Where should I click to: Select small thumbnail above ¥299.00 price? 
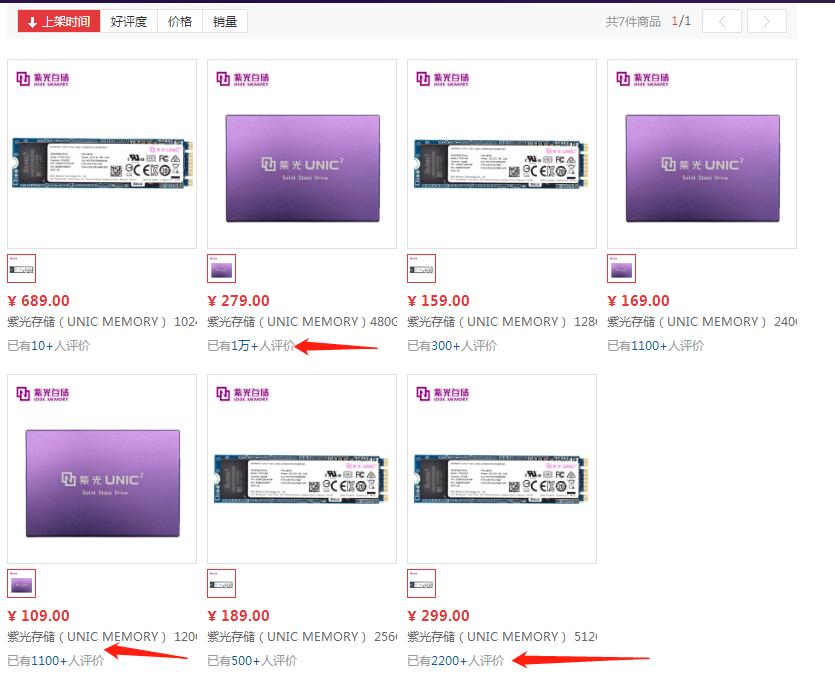422,583
